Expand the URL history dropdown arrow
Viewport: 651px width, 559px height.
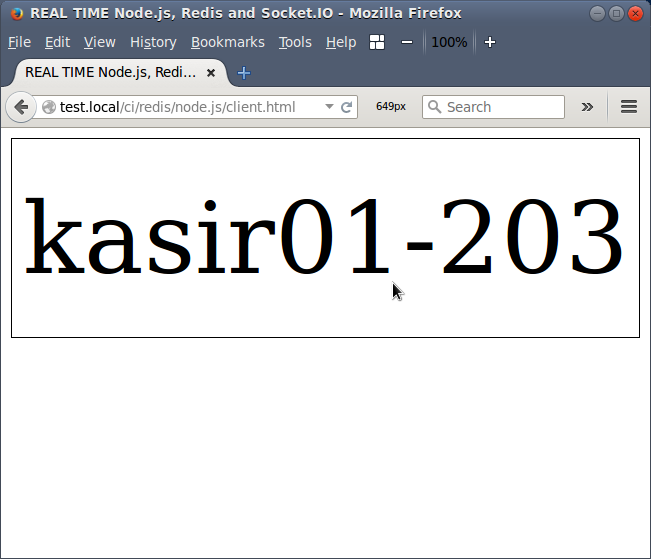pyautogui.click(x=329, y=107)
